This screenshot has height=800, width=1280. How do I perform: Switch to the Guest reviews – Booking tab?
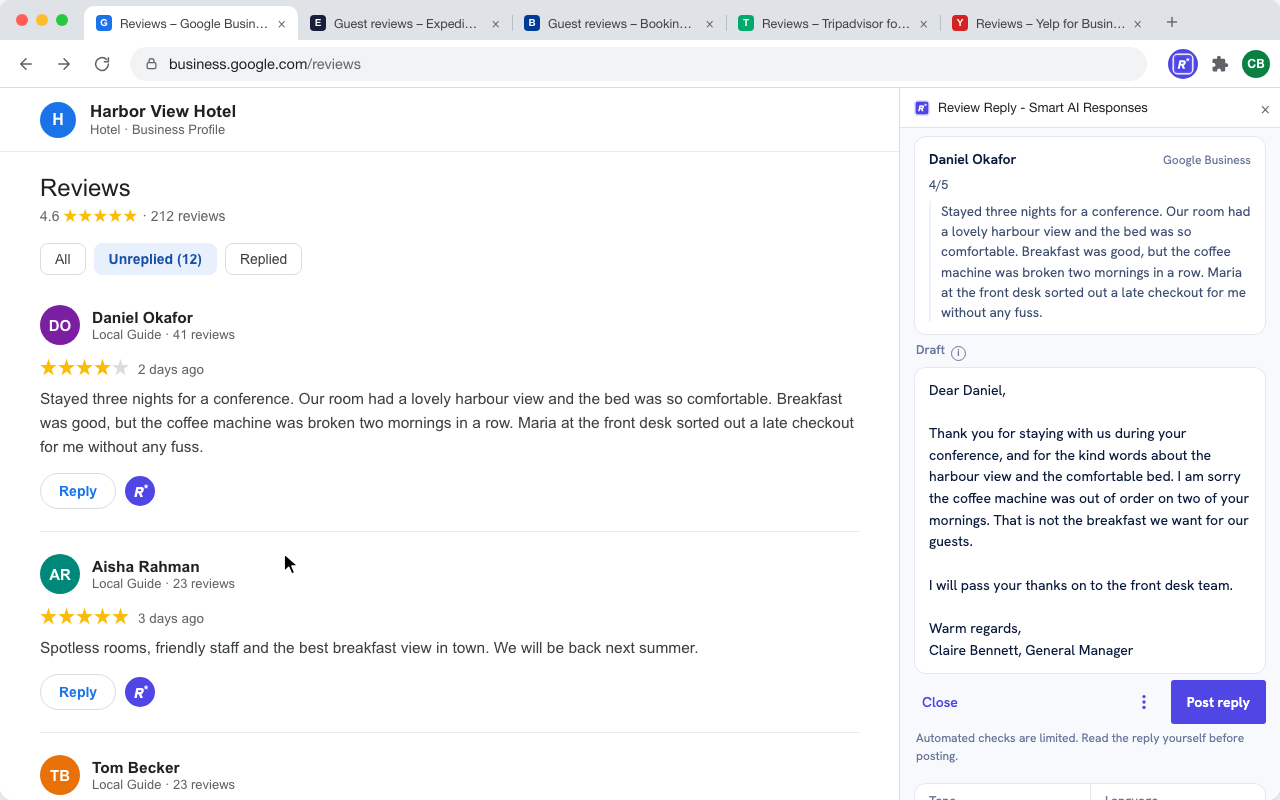pos(620,23)
